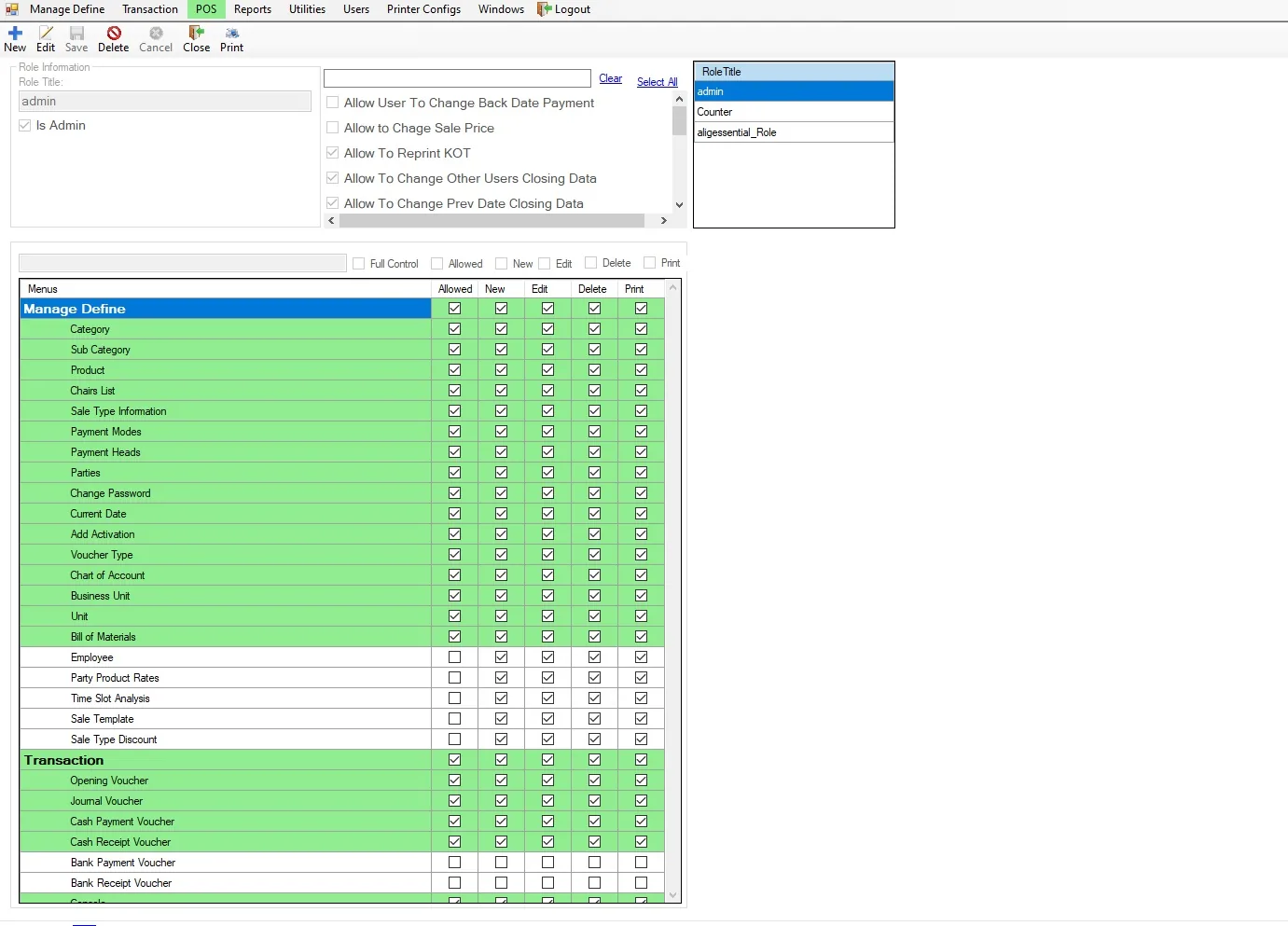Viewport: 1288px width, 926px height.
Task: Enable Allow to Chage Sale Price
Action: (x=333, y=128)
